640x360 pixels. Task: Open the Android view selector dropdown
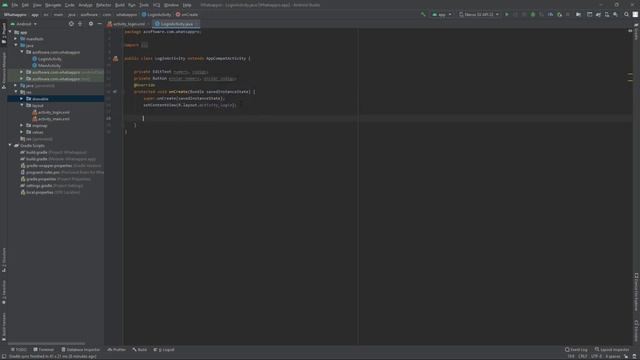[24, 24]
